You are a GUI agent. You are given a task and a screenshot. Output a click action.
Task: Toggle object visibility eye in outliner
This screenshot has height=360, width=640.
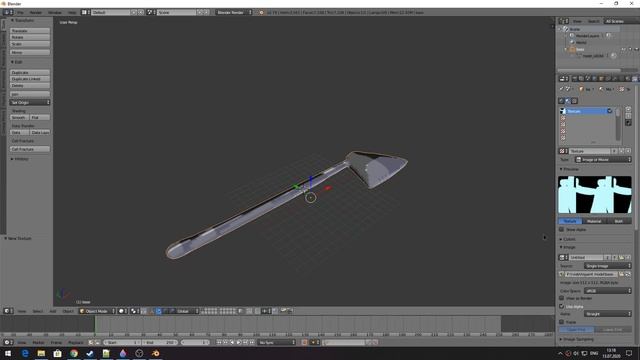(x=623, y=49)
